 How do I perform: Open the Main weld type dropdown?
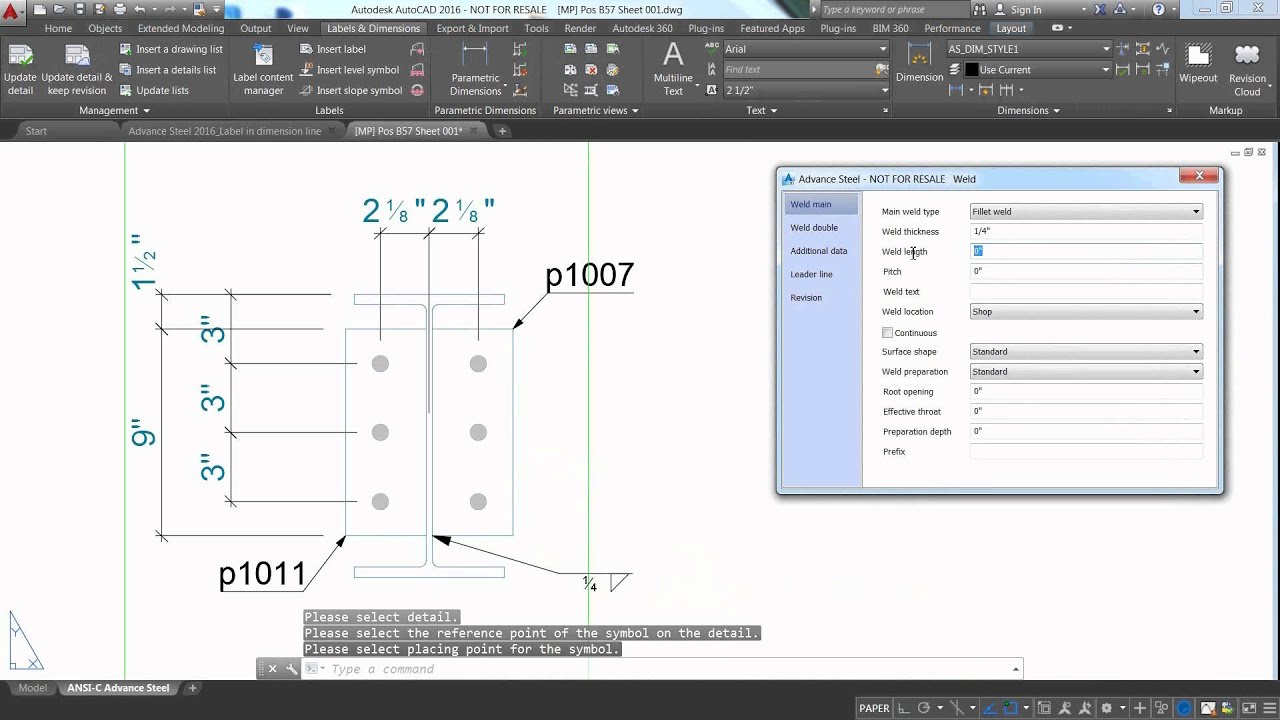click(x=1196, y=211)
